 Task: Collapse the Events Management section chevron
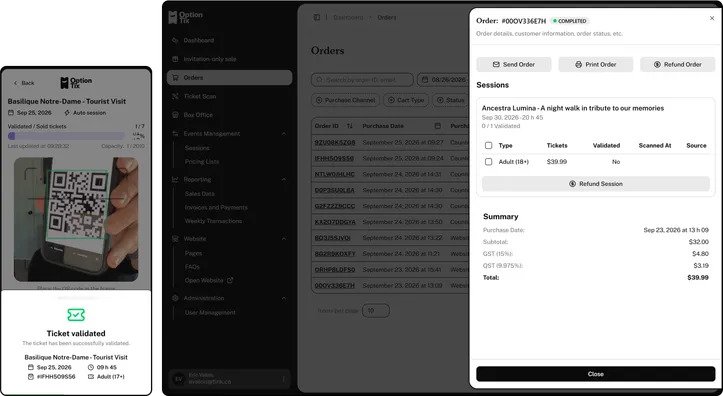(284, 134)
